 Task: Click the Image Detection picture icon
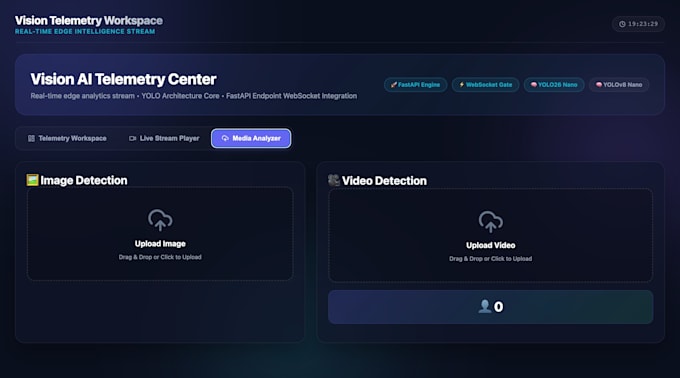point(33,180)
